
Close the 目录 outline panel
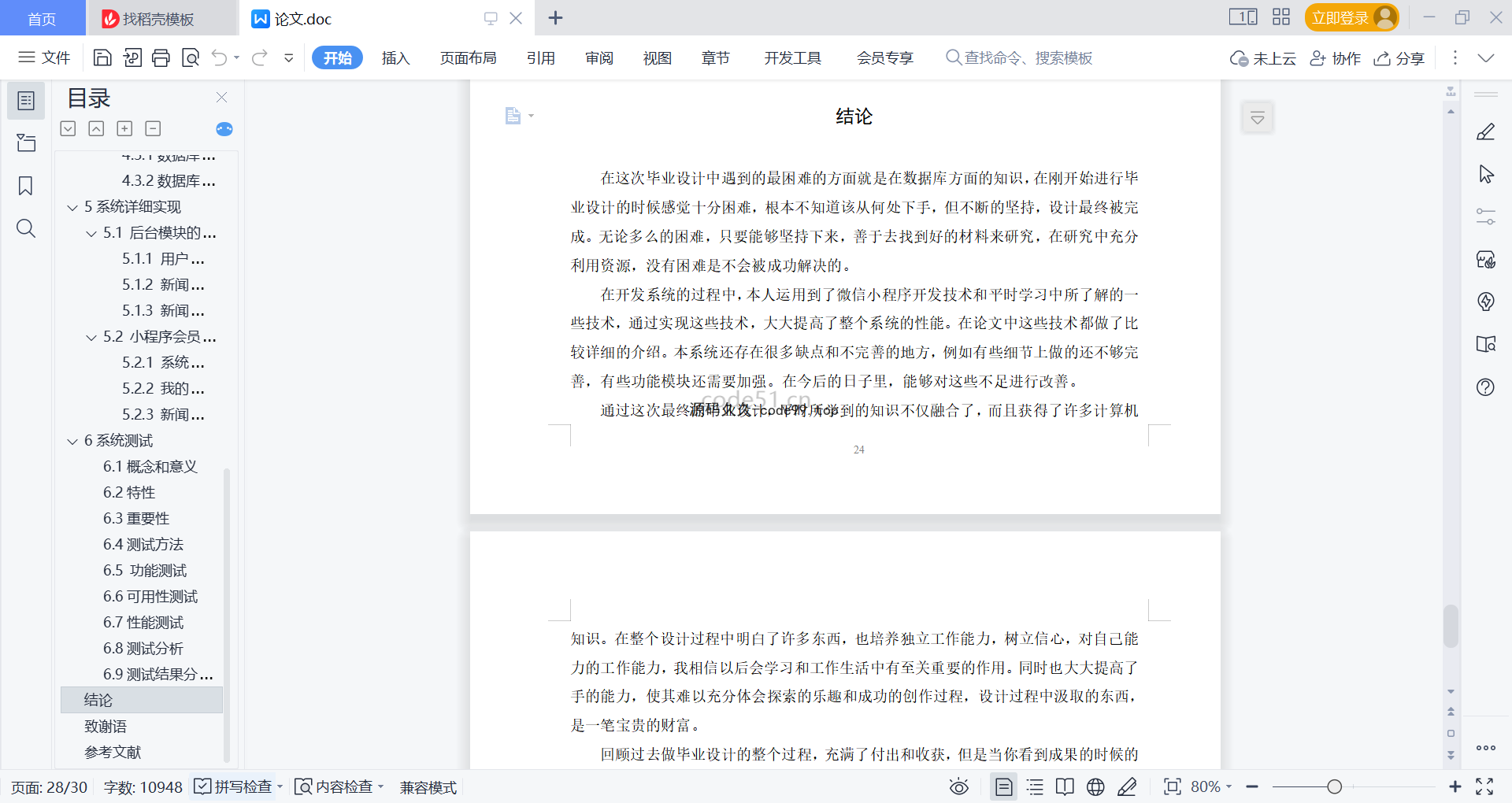221,98
